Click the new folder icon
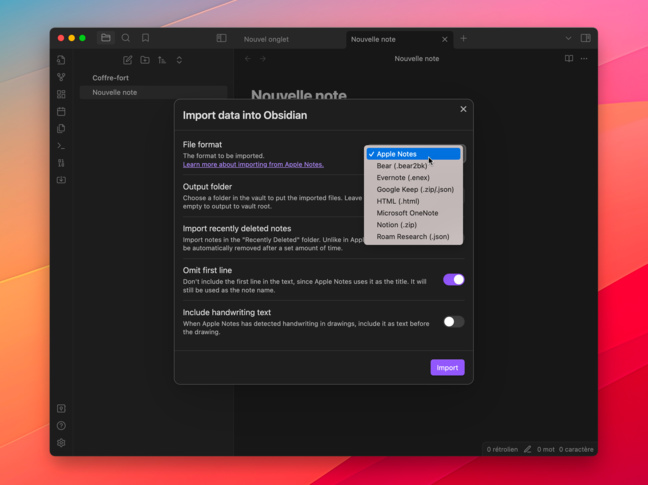Screen dimensions: 648x485 (145, 60)
